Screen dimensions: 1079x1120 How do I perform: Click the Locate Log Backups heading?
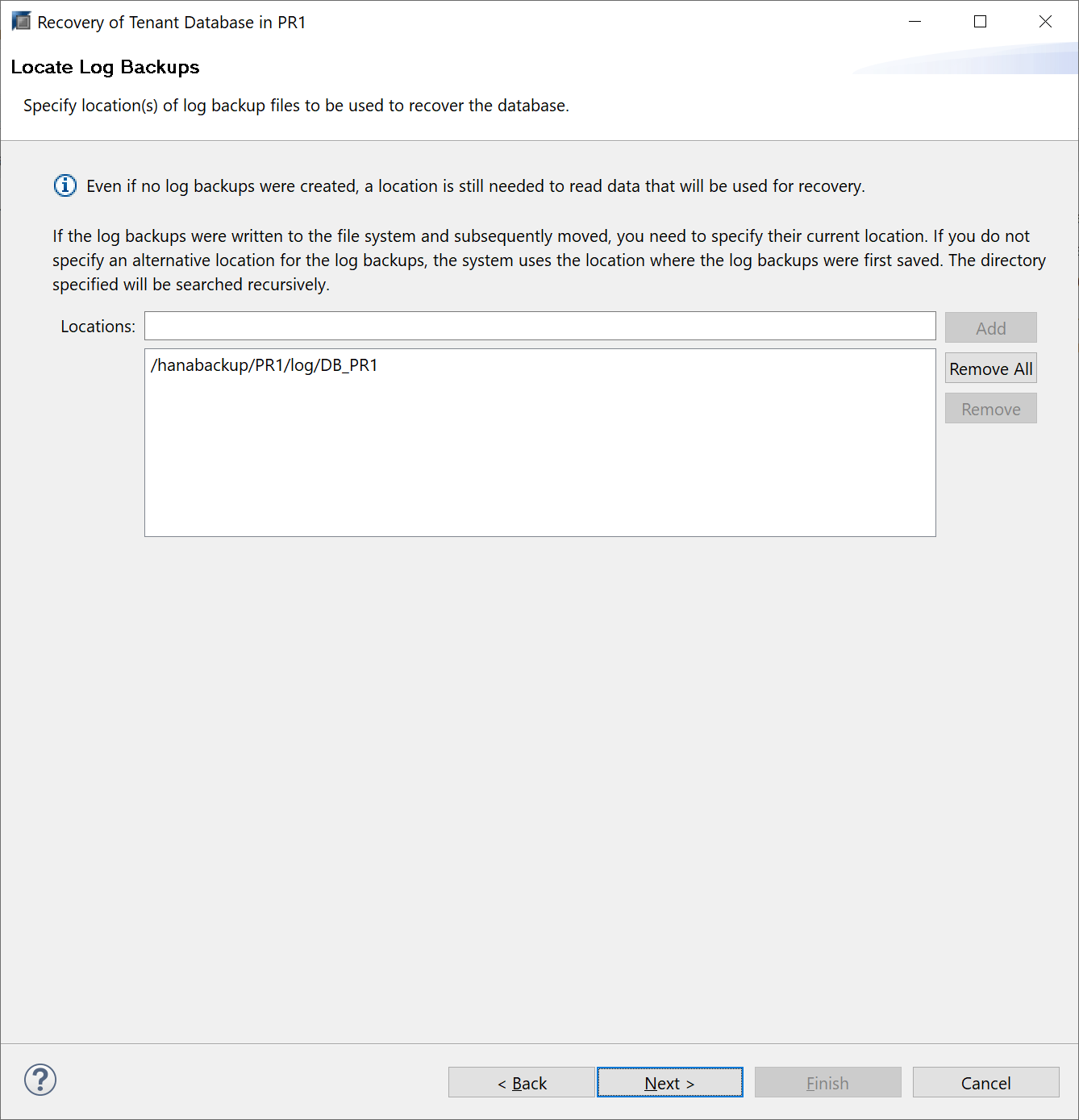(x=105, y=67)
